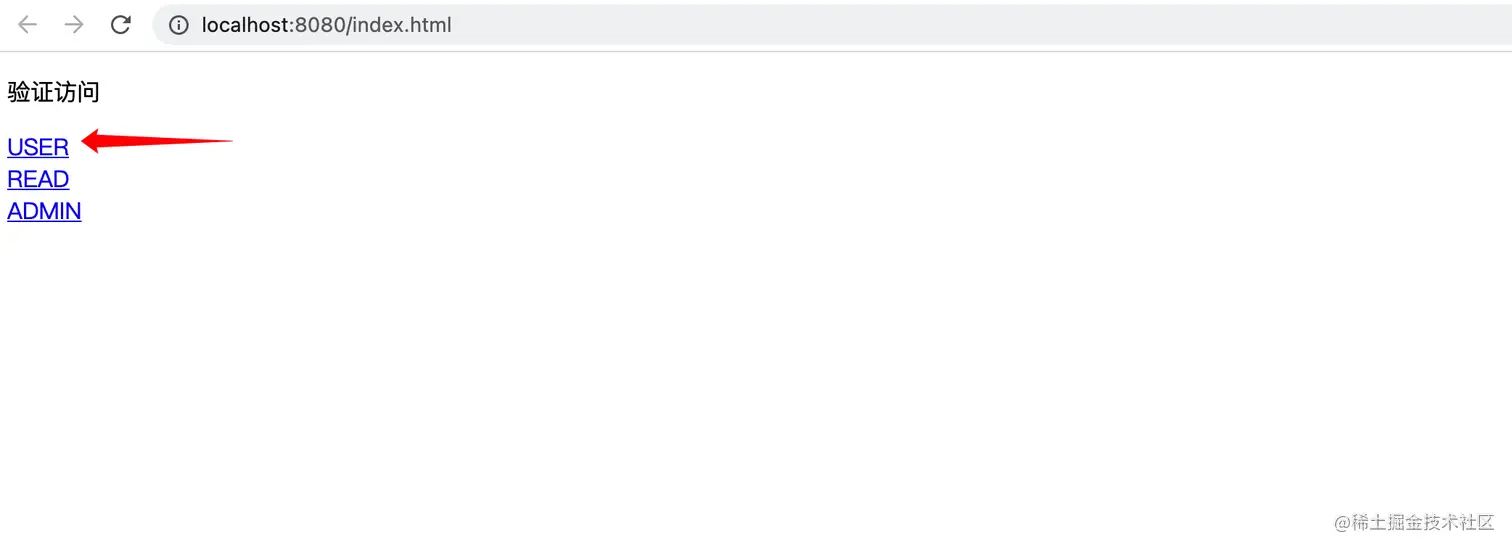Click the 访问 characters of the heading
The width and height of the screenshot is (1512, 550).
point(77,93)
